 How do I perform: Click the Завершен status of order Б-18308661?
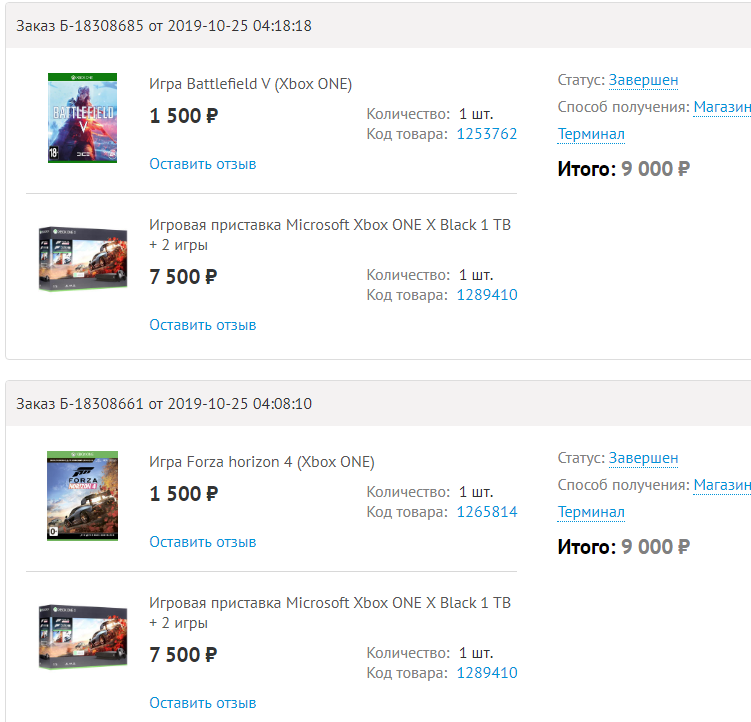coord(643,458)
